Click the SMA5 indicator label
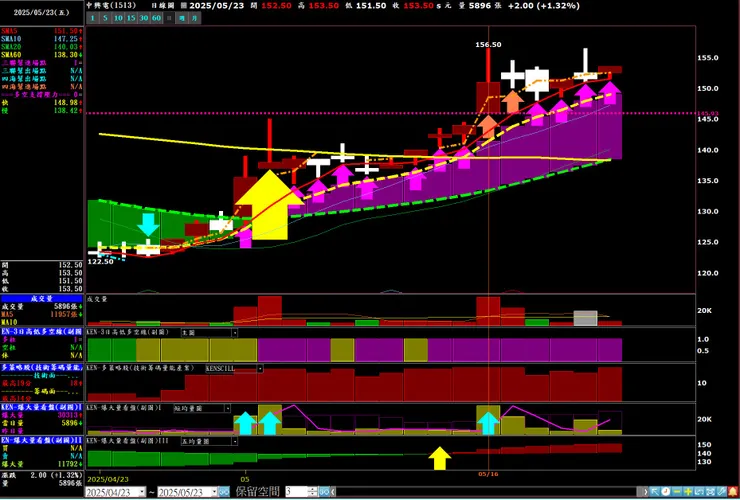Screen dimensions: 740x500 click(x=11, y=31)
